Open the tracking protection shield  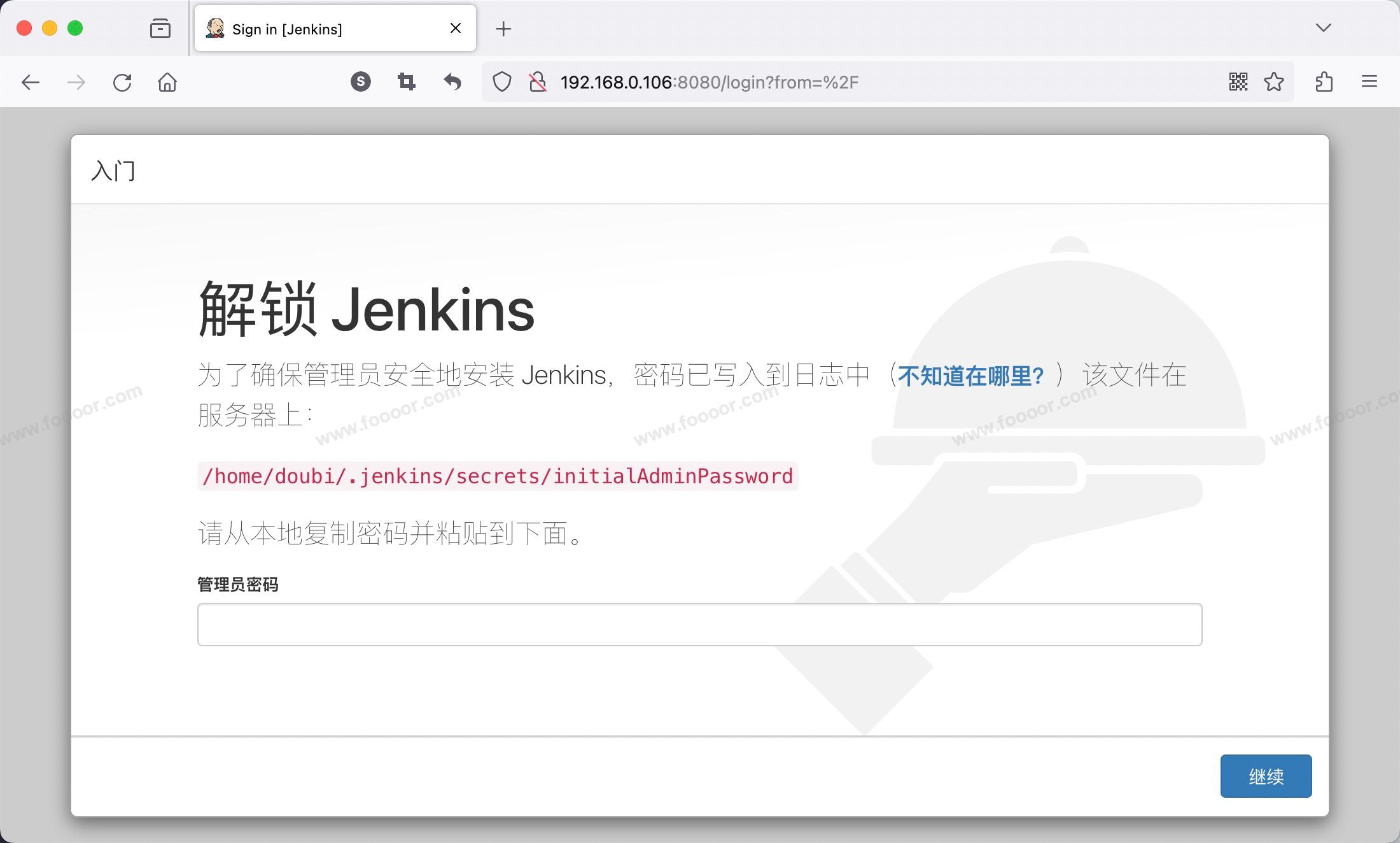tap(502, 82)
